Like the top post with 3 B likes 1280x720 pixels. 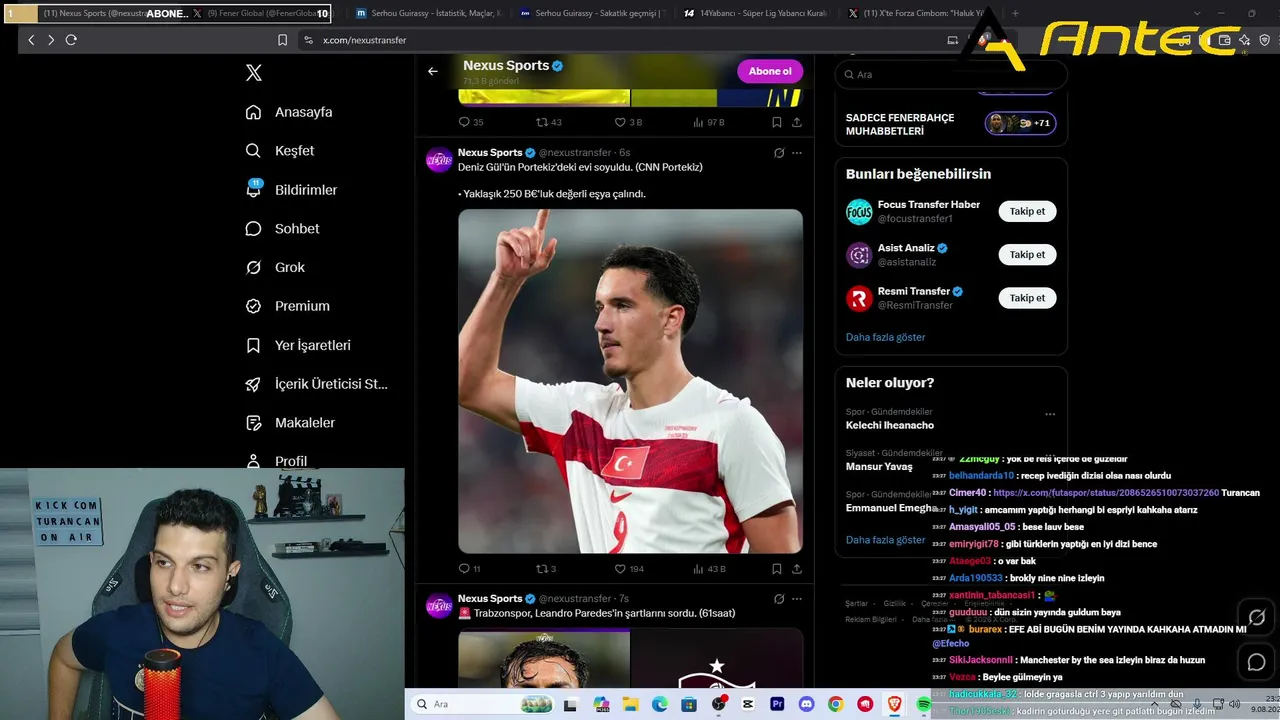pyautogui.click(x=628, y=122)
